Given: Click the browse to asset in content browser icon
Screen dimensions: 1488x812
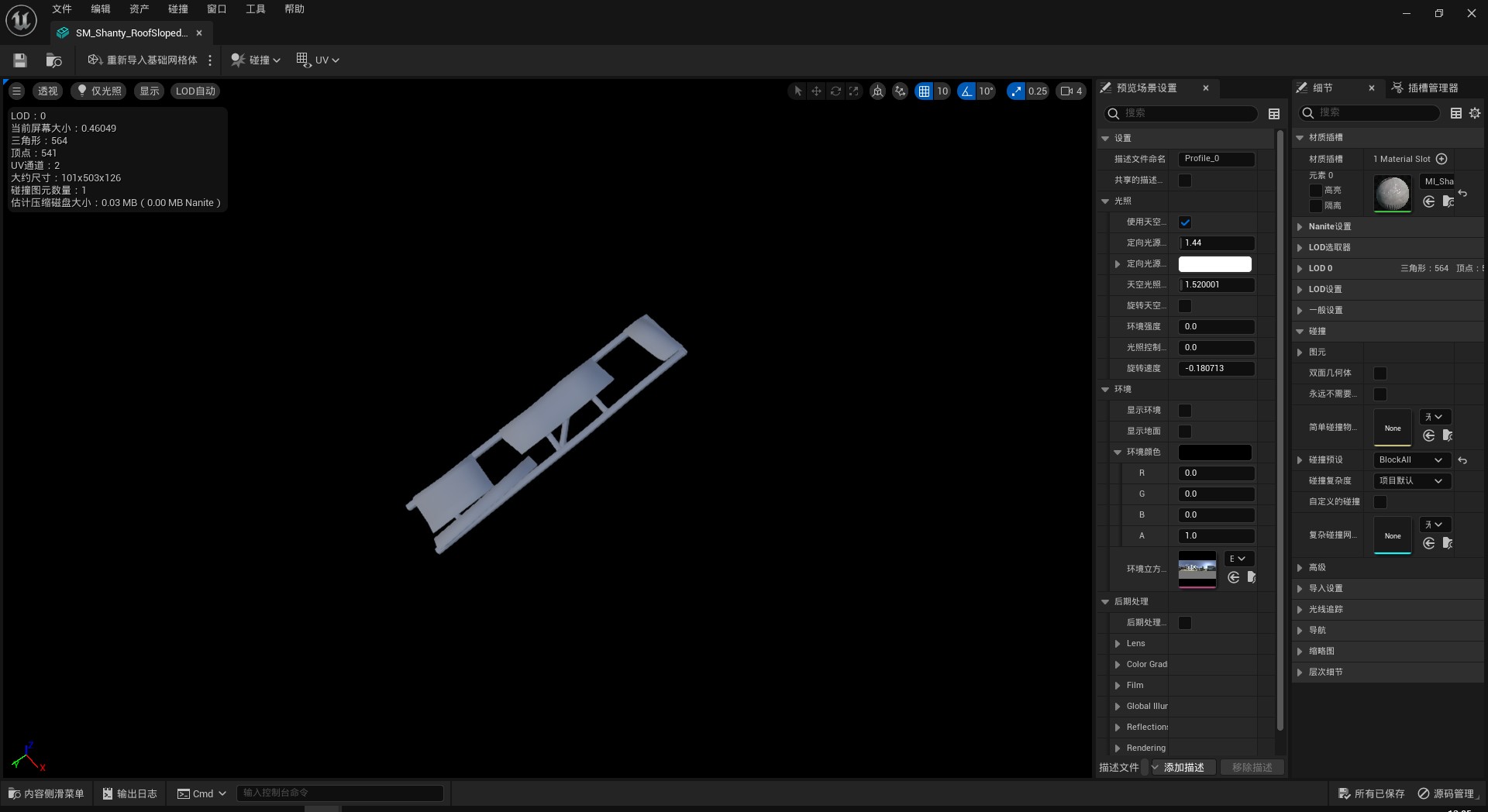Looking at the screenshot, I should coord(53,60).
